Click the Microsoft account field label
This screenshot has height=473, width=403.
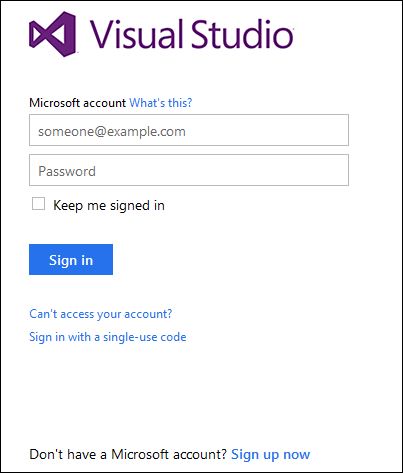pos(78,103)
